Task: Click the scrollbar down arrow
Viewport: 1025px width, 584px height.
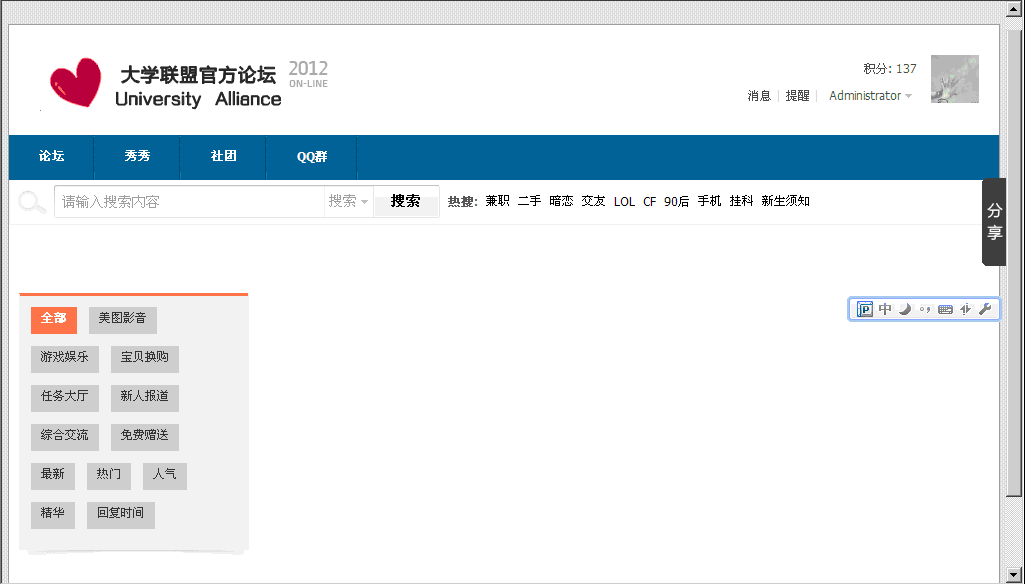Action: [1013, 575]
